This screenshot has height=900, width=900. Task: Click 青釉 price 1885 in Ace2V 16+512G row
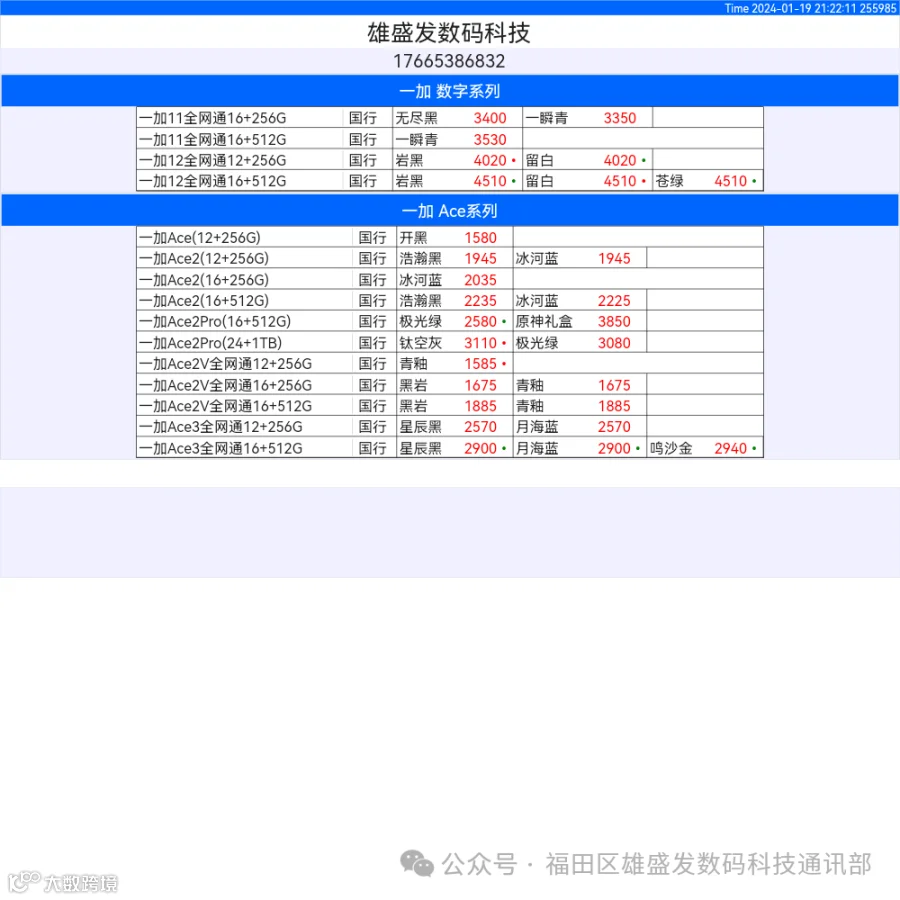pyautogui.click(x=614, y=406)
